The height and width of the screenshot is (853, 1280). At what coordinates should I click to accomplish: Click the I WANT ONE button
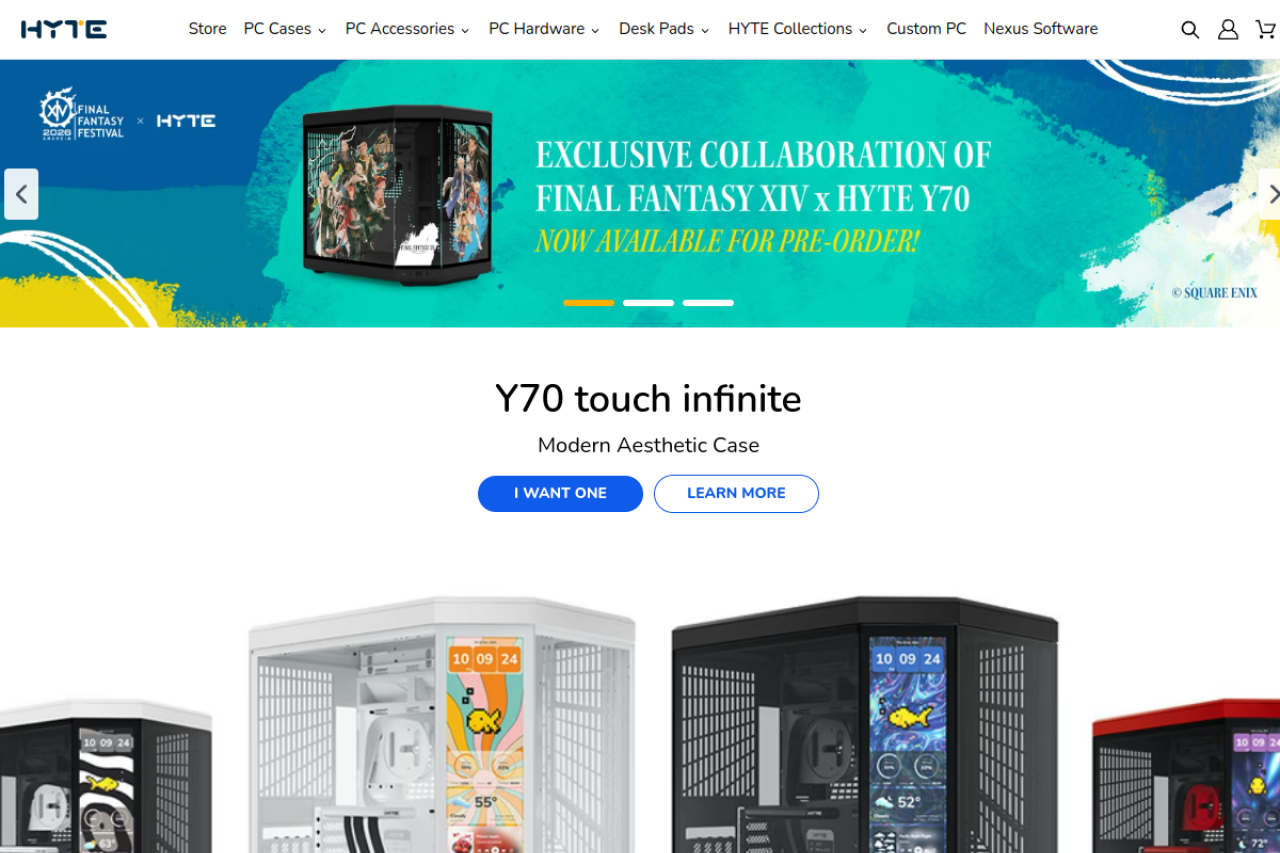(560, 493)
